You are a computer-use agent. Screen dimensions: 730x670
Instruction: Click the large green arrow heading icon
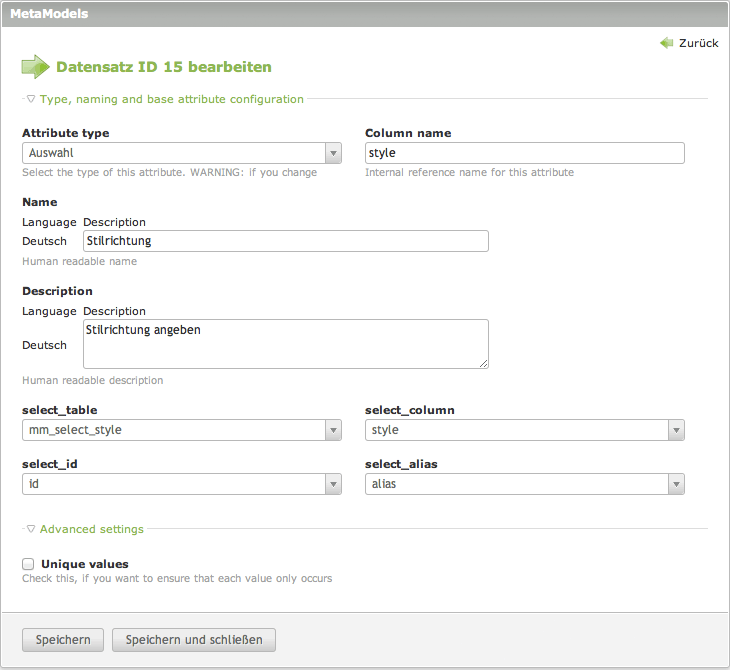[35, 67]
